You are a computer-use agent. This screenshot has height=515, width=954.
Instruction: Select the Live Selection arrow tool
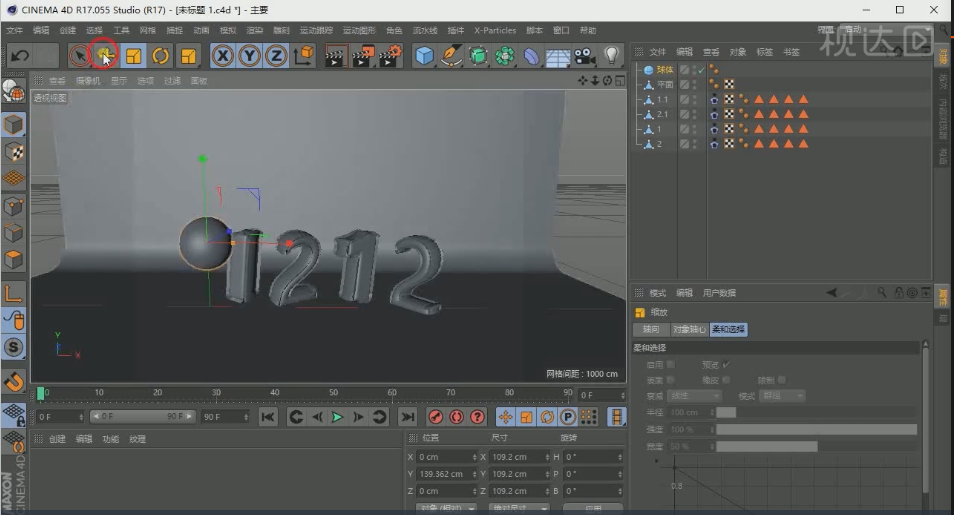coord(79,56)
